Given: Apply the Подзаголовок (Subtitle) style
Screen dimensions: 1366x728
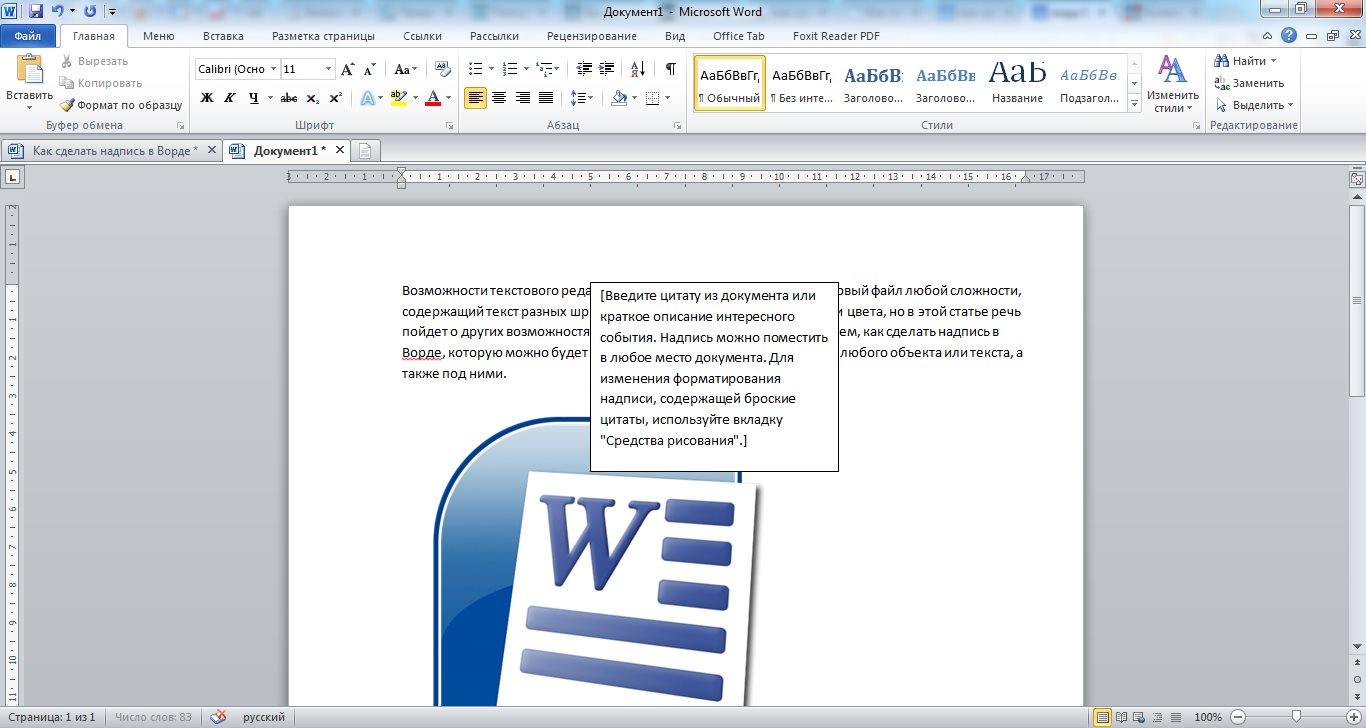Looking at the screenshot, I should click(x=1089, y=84).
